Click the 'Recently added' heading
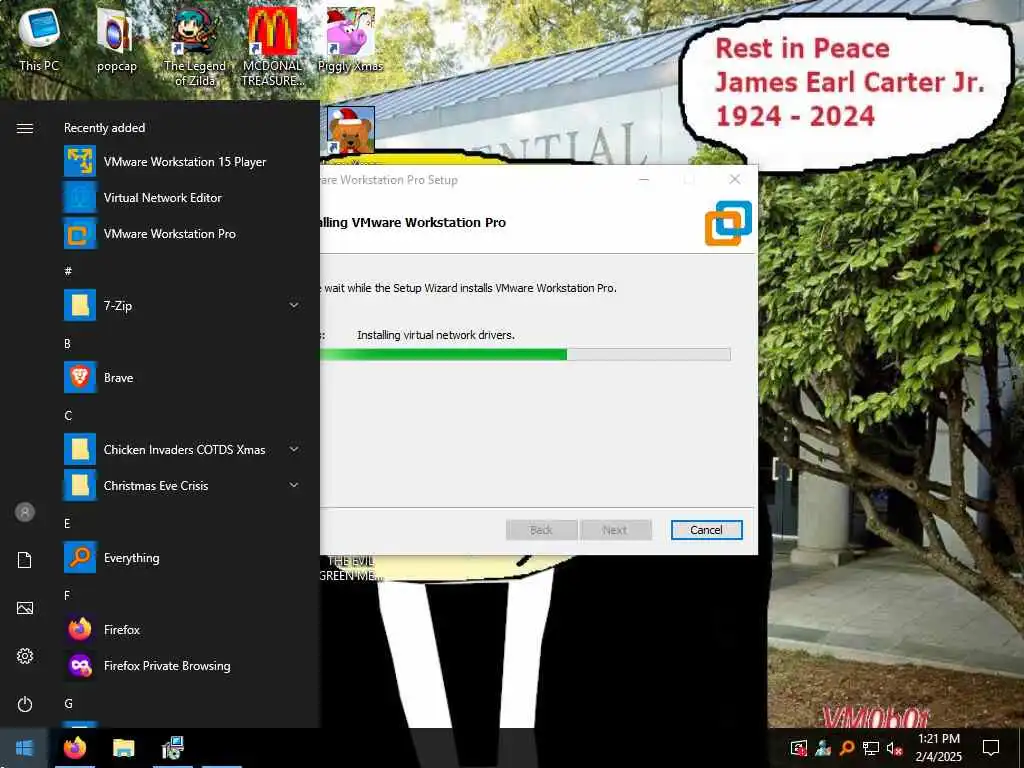The image size is (1024, 768). coord(104,128)
